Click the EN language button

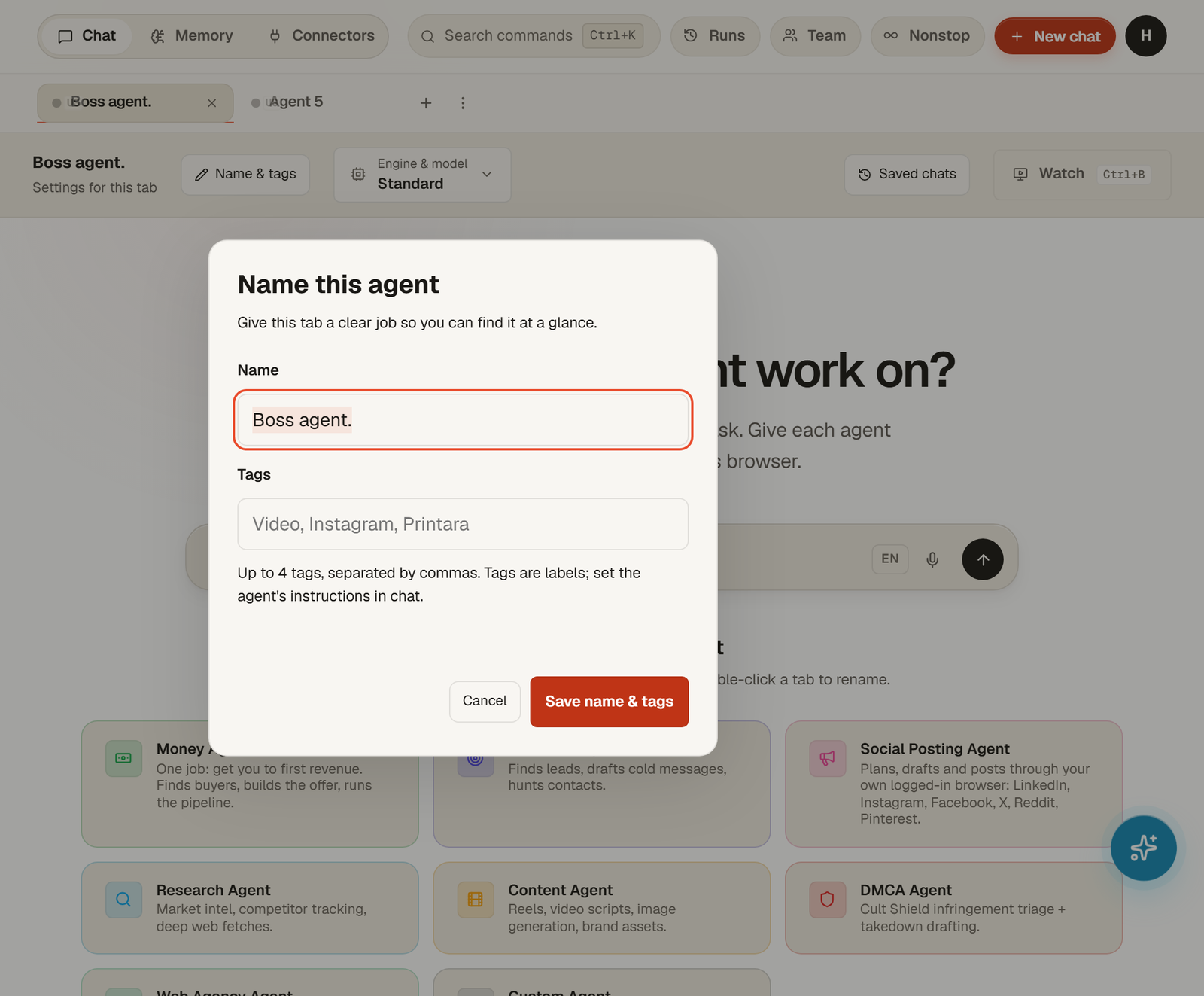[890, 559]
